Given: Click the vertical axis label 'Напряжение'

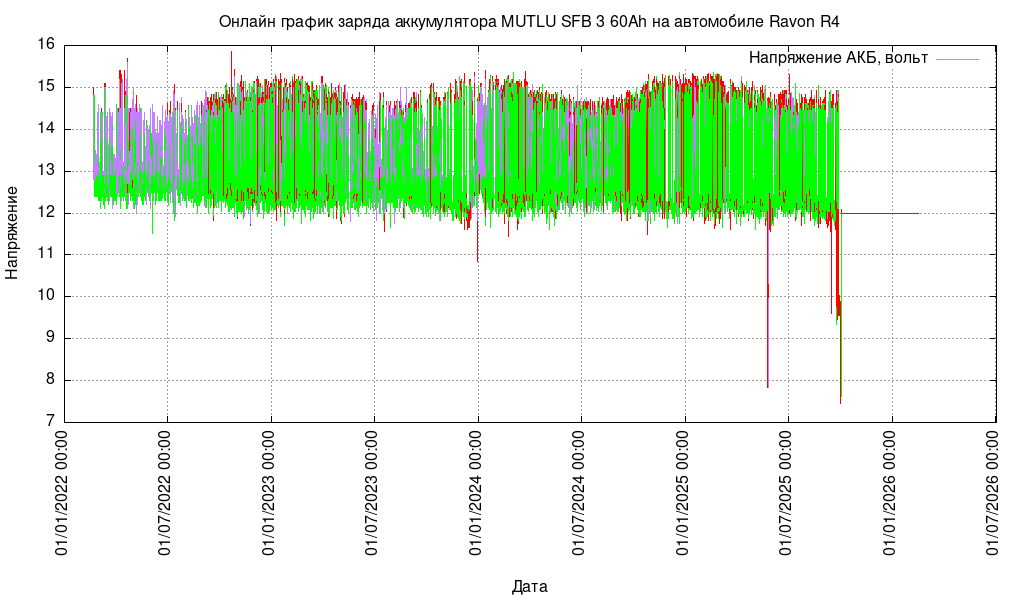Looking at the screenshot, I should click(x=12, y=232).
